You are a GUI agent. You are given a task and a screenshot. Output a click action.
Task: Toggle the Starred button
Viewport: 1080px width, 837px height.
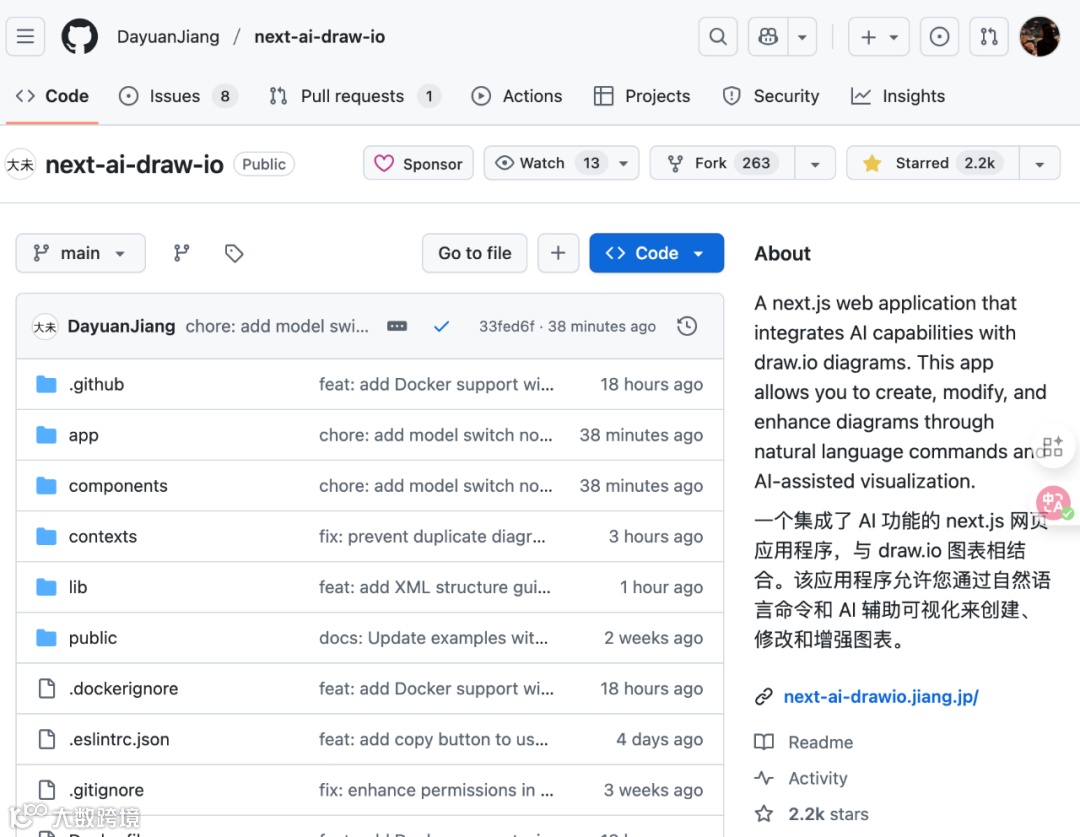[x=933, y=163]
